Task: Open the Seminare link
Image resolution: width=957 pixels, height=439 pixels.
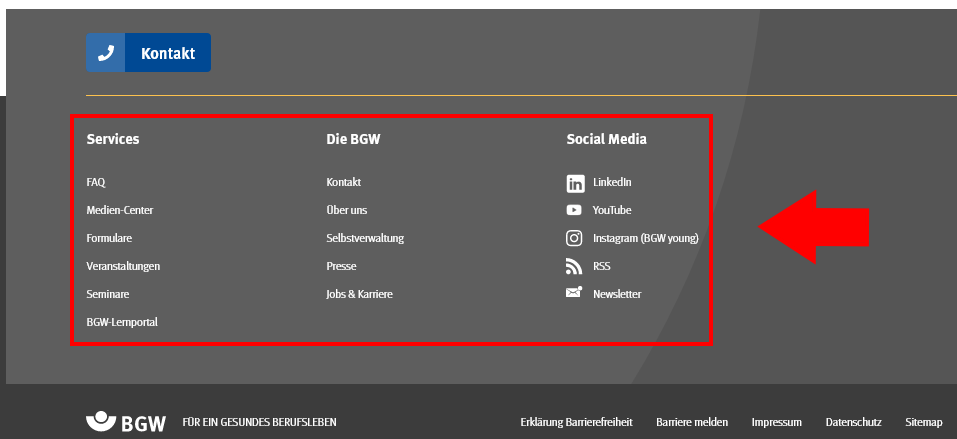Action: (x=108, y=294)
